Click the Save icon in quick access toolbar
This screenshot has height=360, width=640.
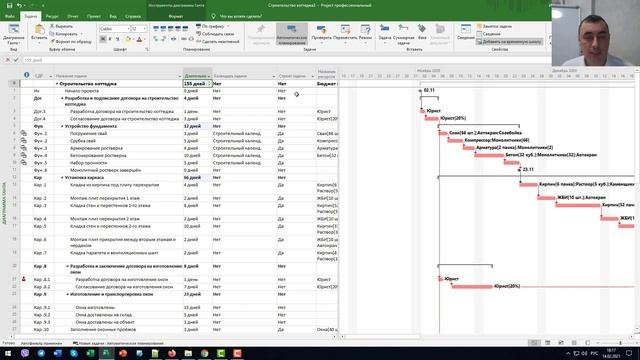[9, 5]
